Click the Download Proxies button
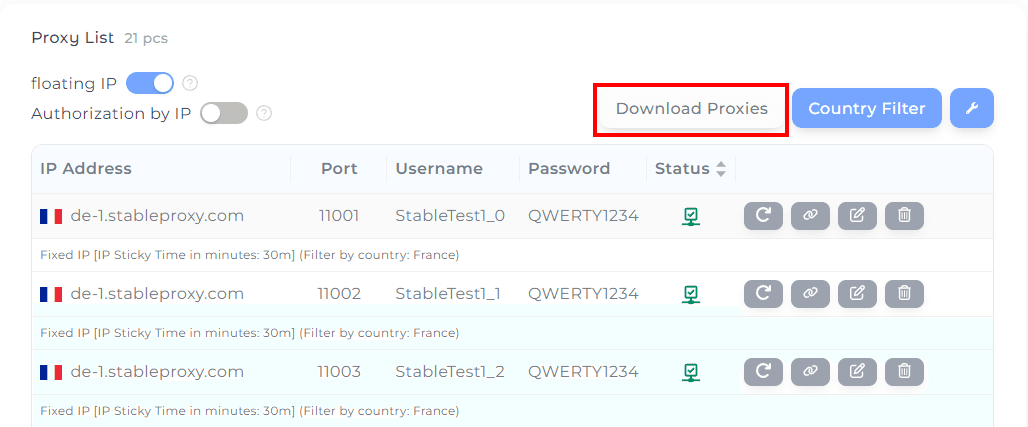 point(691,108)
